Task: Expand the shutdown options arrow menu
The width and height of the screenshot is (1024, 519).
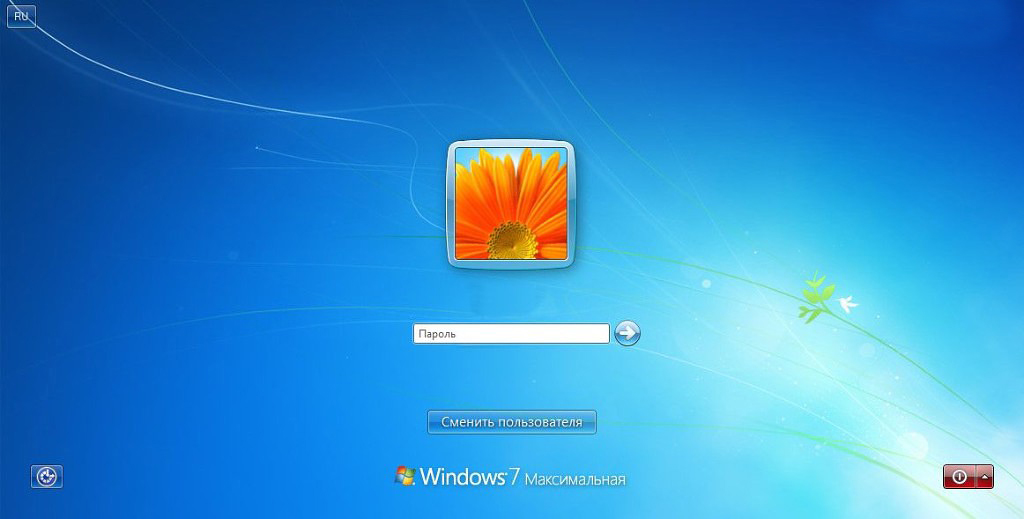Action: (984, 477)
